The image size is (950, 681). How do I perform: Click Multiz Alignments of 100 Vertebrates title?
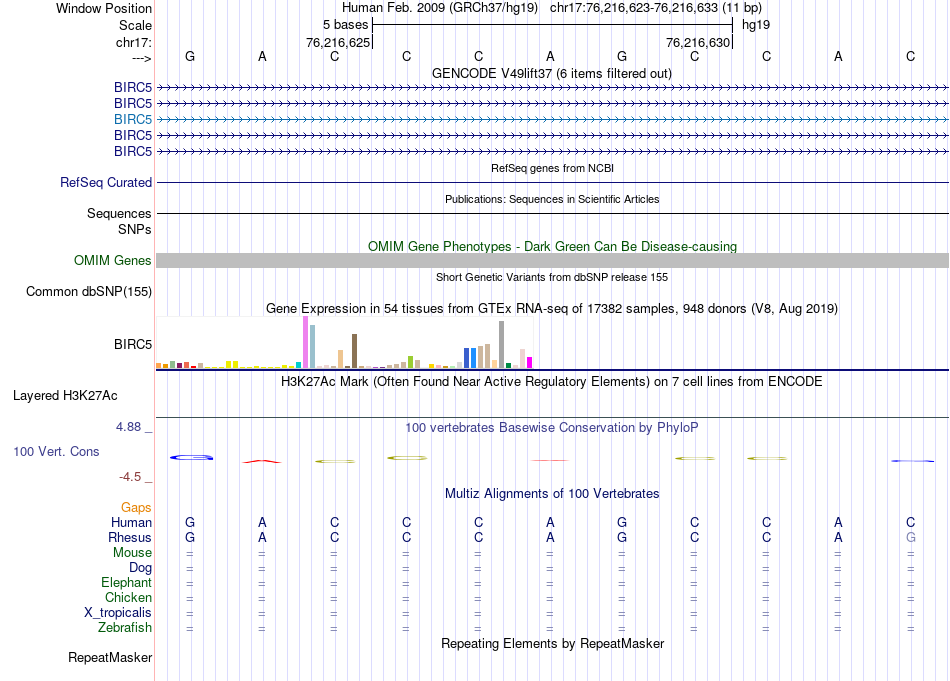tap(552, 493)
